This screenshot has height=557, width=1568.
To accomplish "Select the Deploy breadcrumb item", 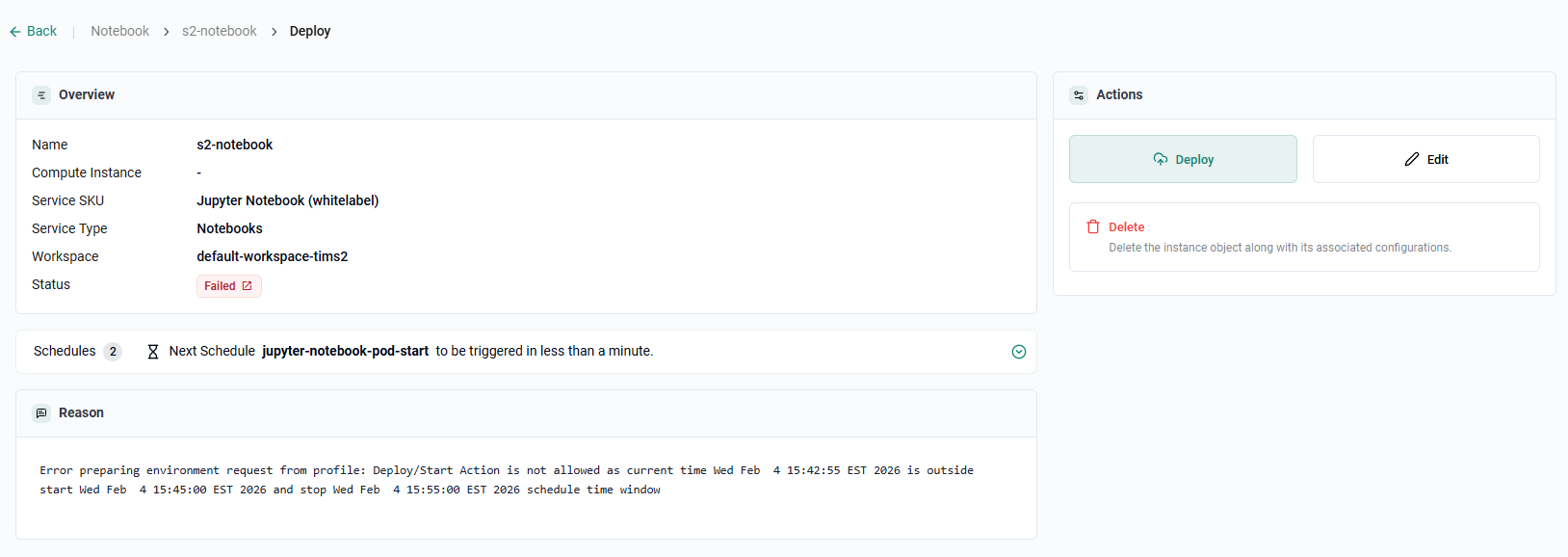I will (310, 31).
